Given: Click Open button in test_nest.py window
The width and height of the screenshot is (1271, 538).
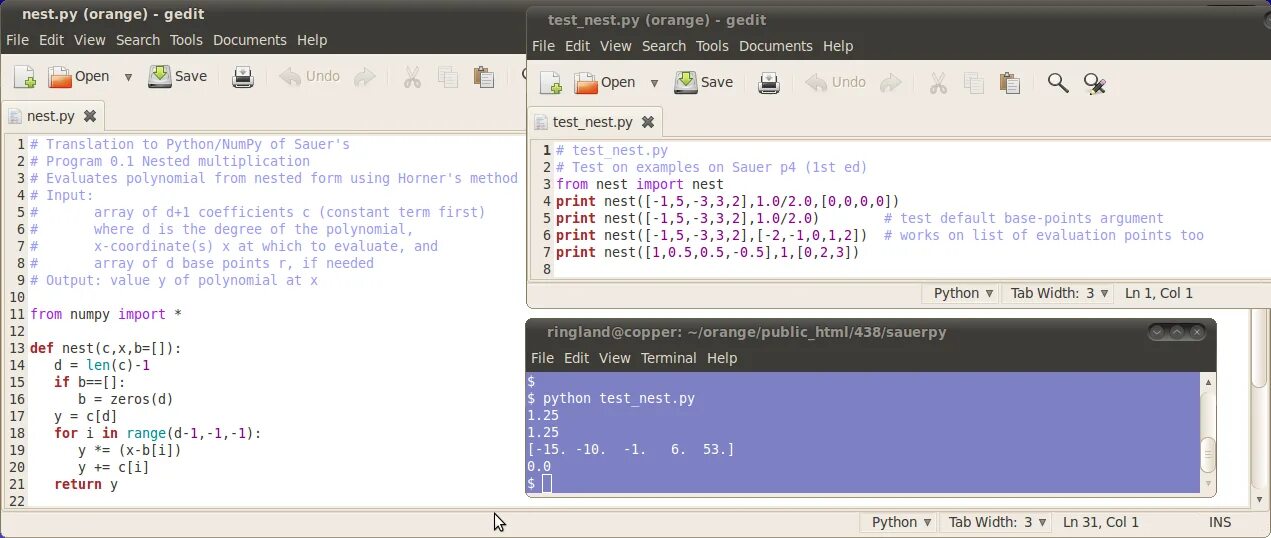Looking at the screenshot, I should coord(605,82).
